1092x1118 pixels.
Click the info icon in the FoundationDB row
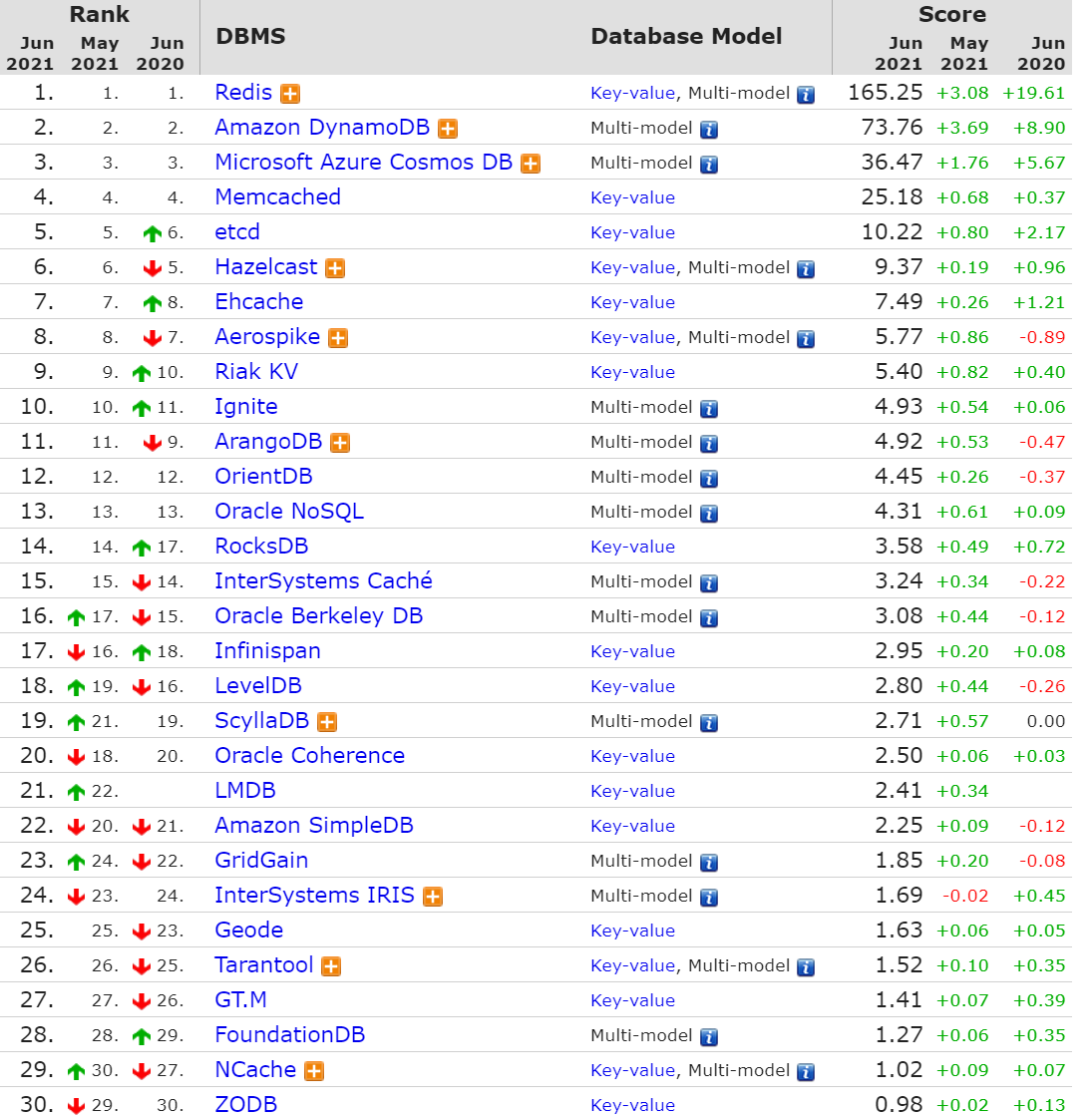(708, 1038)
